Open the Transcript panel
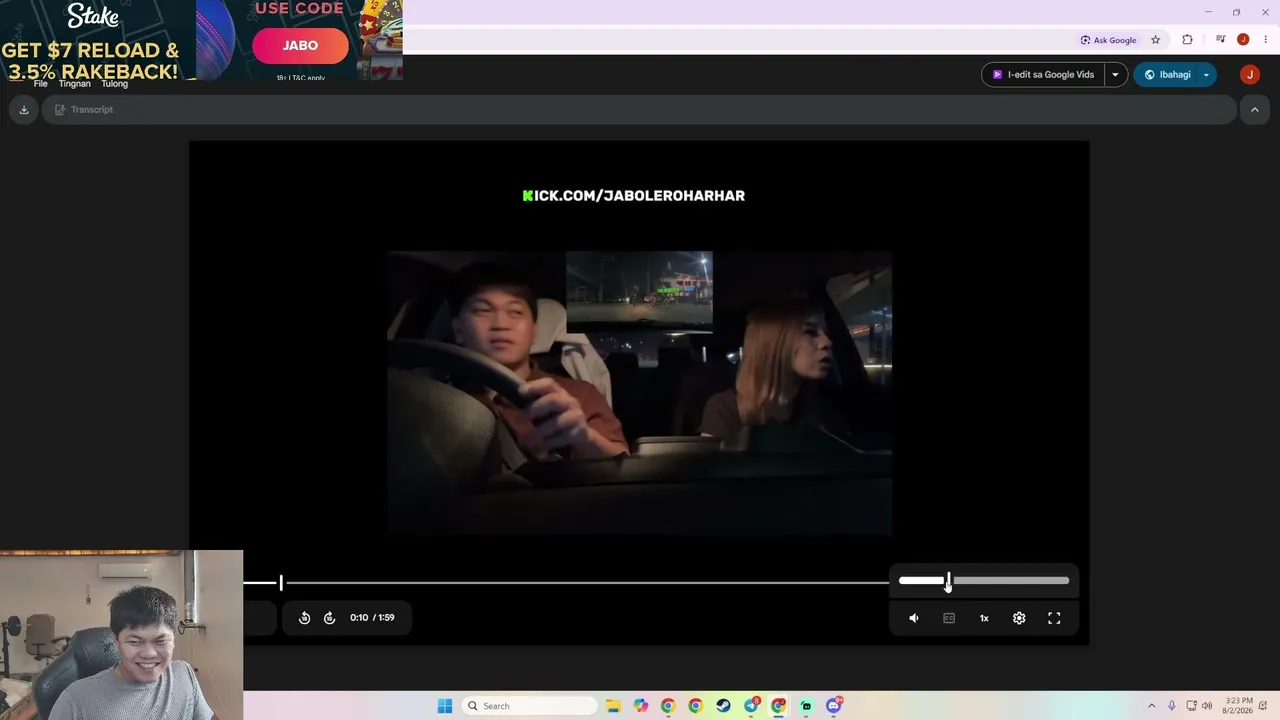1280x720 pixels. [x=84, y=110]
